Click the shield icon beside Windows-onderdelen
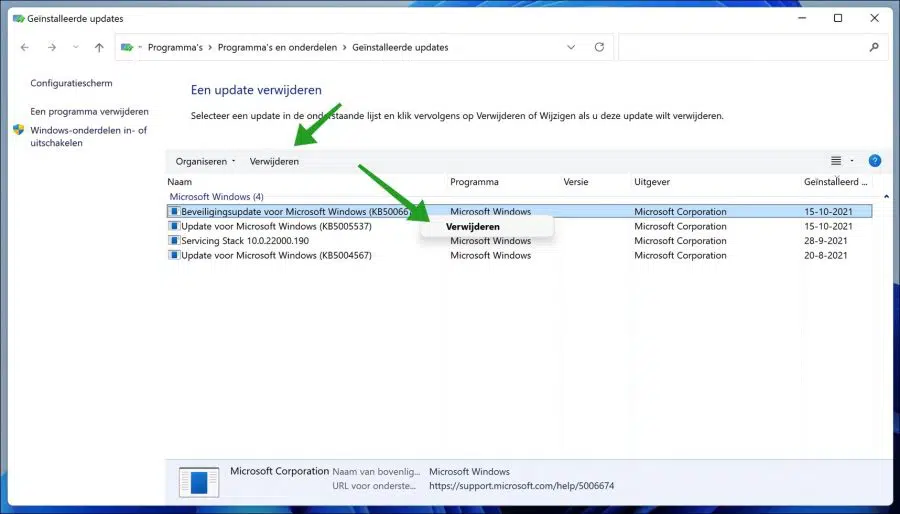This screenshot has width=900, height=514. 18,130
